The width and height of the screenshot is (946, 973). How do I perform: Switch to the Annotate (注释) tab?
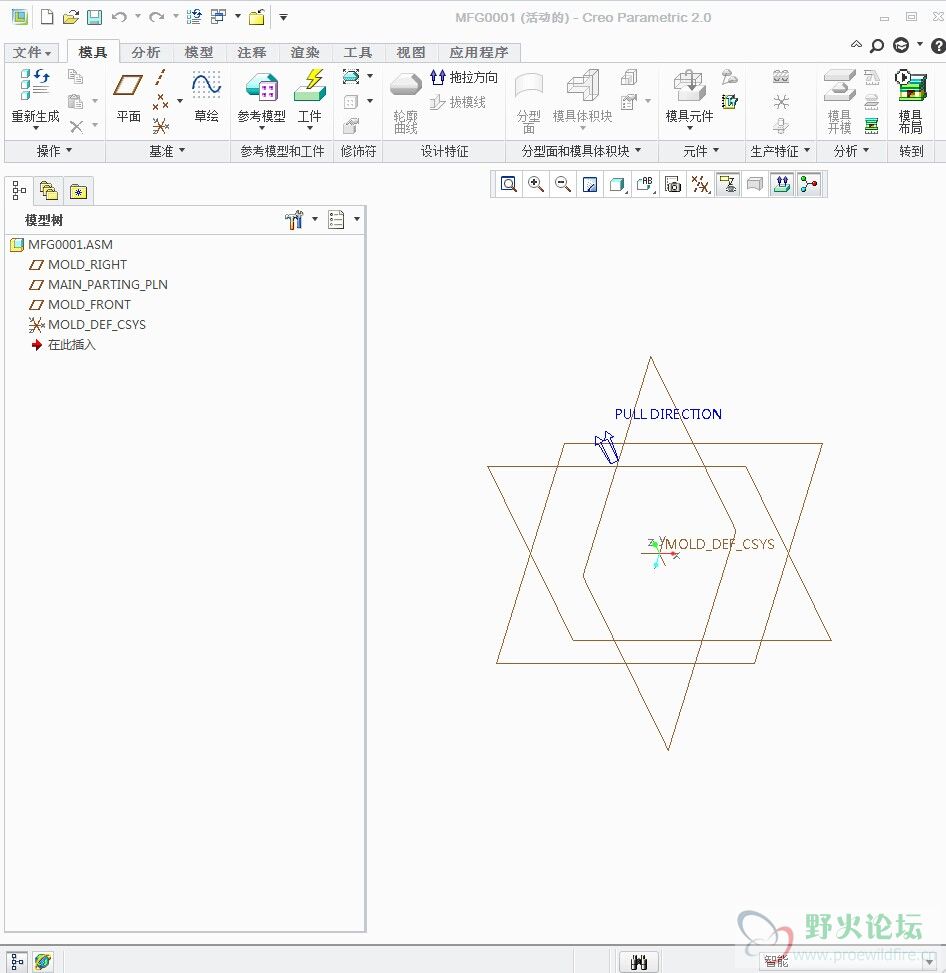(251, 52)
